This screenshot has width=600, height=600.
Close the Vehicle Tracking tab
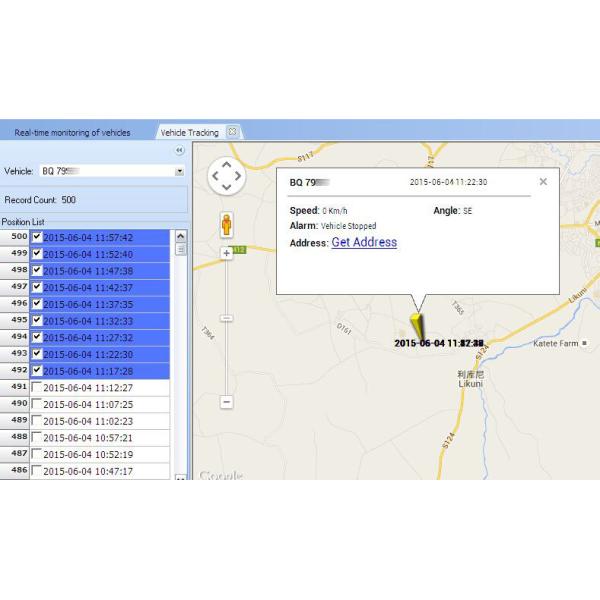point(232,132)
